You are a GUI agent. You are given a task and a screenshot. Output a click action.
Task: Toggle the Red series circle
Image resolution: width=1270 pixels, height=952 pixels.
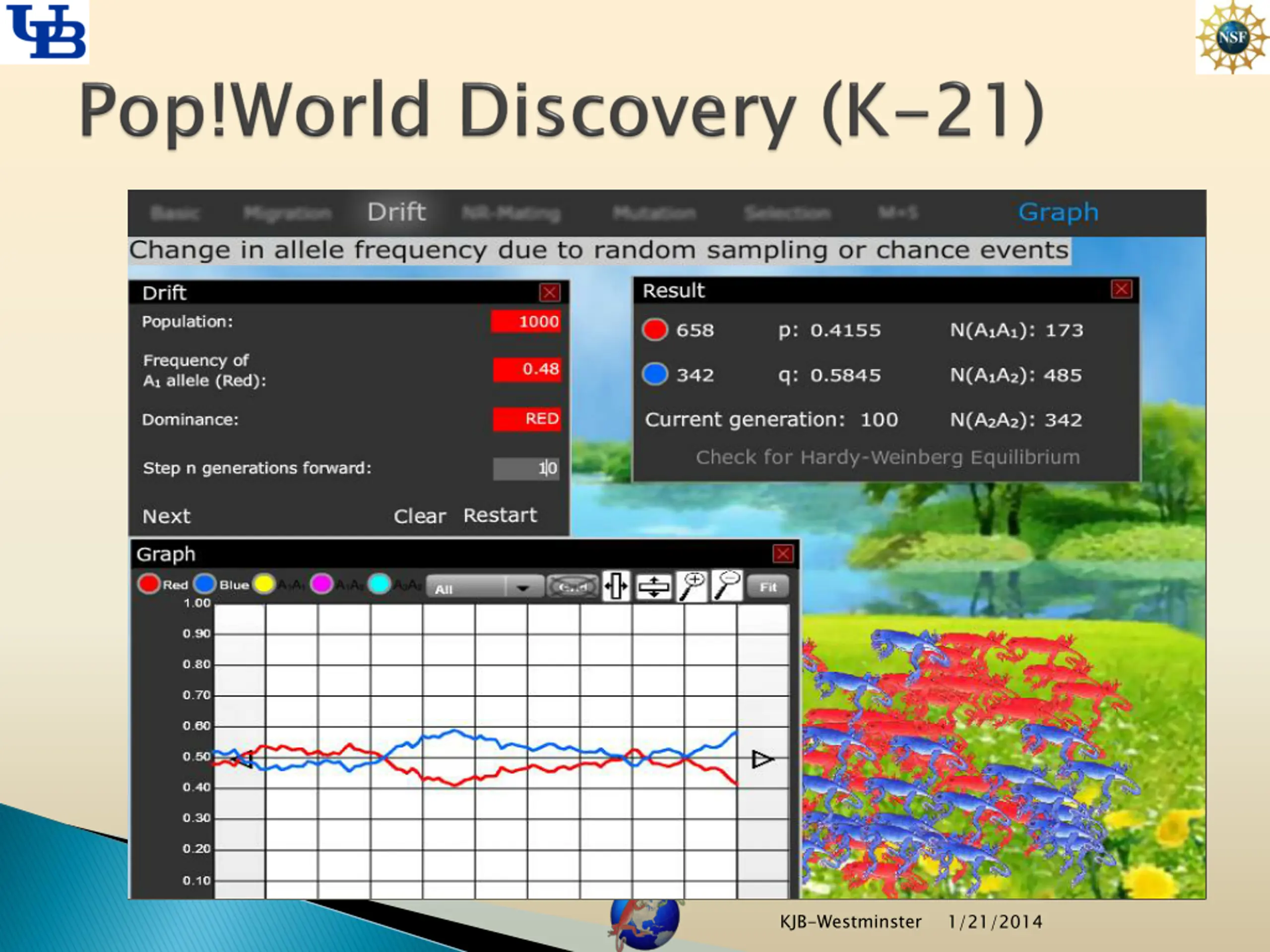coord(149,585)
